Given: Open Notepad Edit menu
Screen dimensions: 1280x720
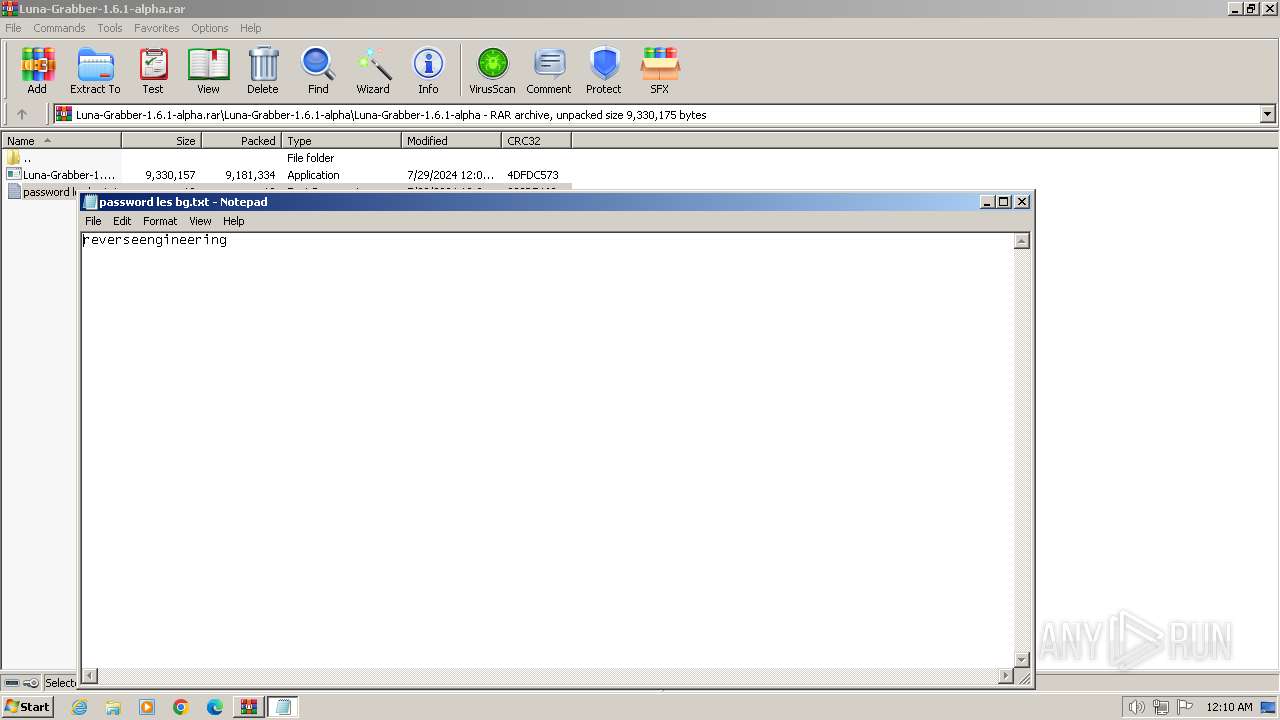Looking at the screenshot, I should click(122, 221).
